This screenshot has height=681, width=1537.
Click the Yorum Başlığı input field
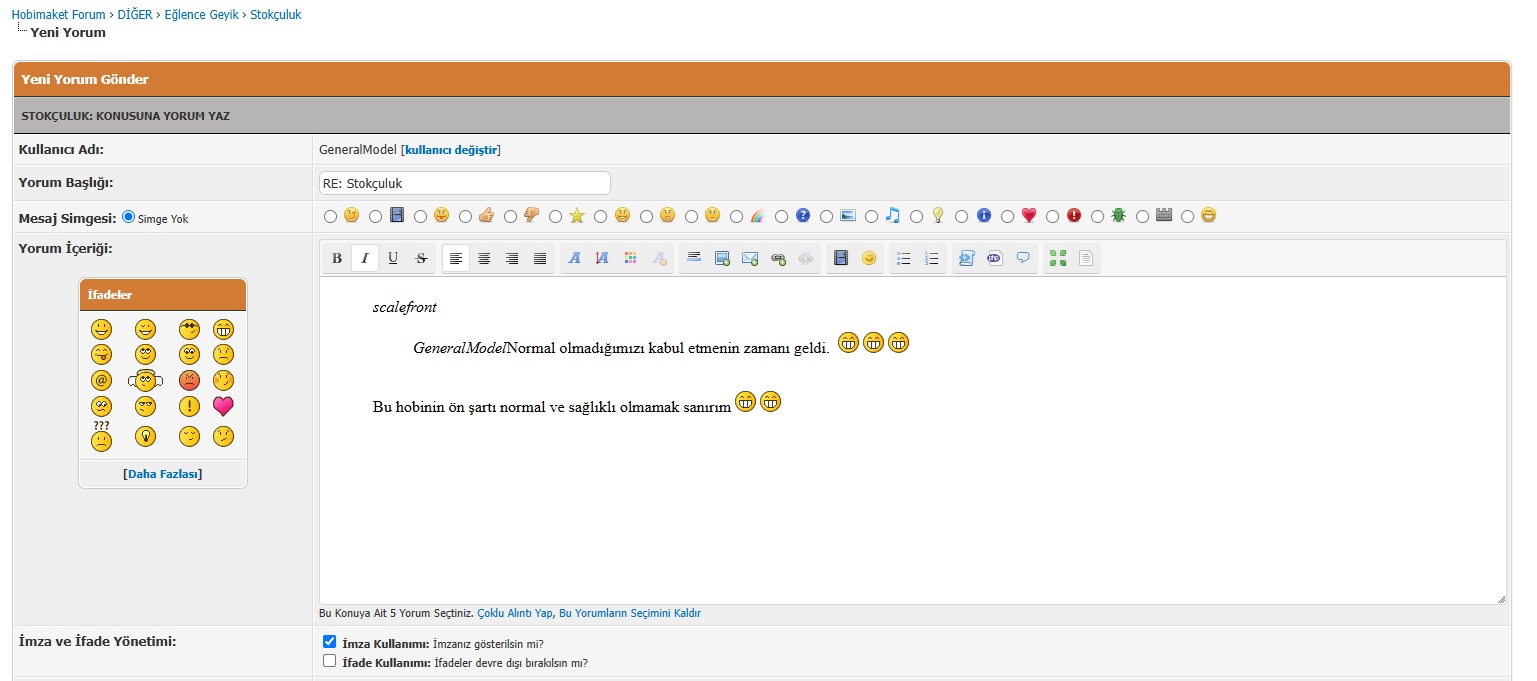tap(464, 183)
